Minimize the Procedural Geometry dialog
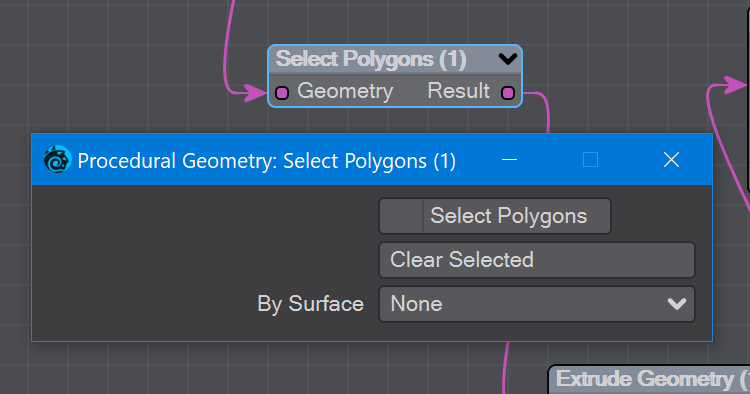Image resolution: width=750 pixels, height=394 pixels. coord(509,160)
